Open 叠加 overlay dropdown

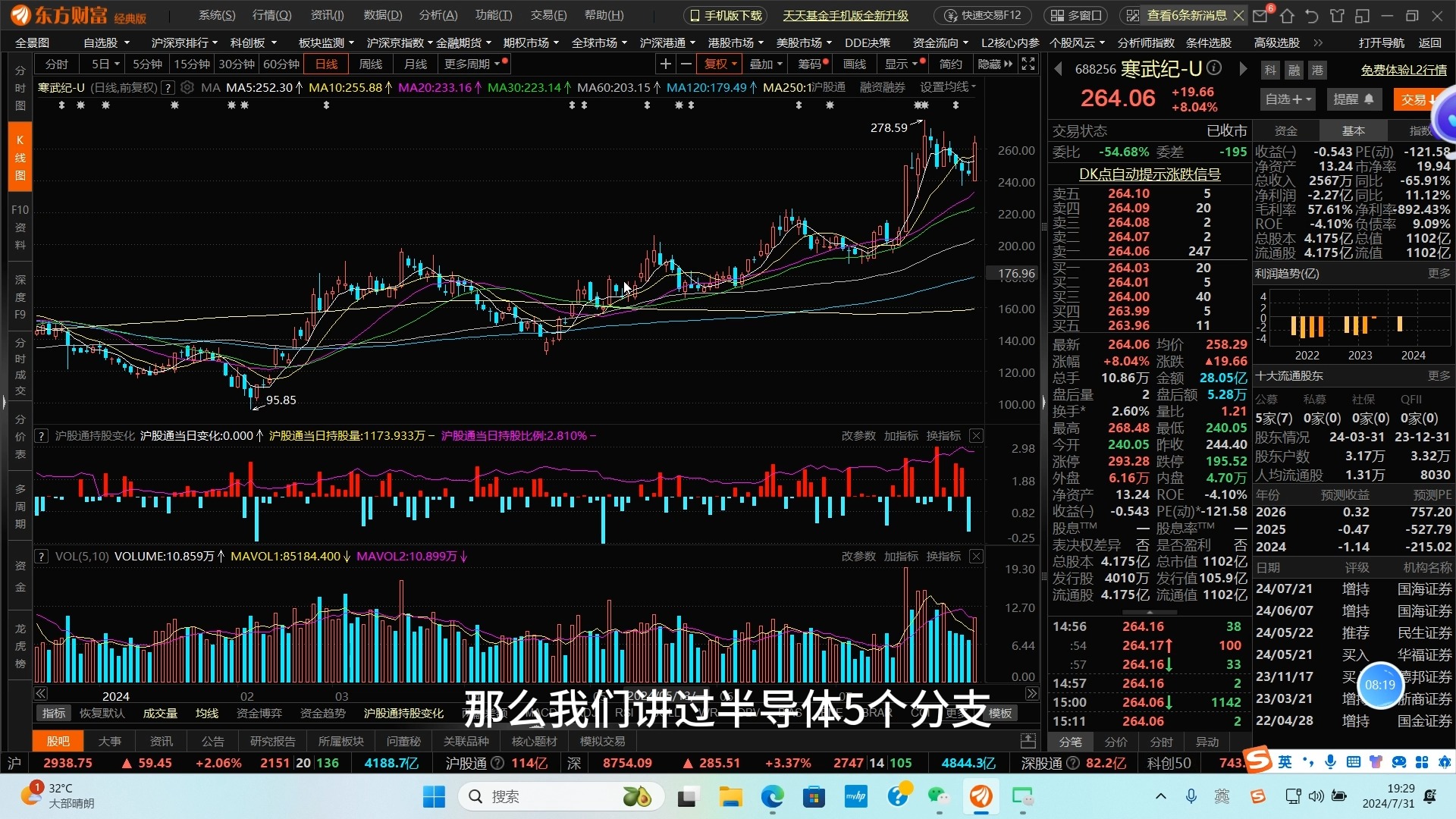[x=765, y=64]
